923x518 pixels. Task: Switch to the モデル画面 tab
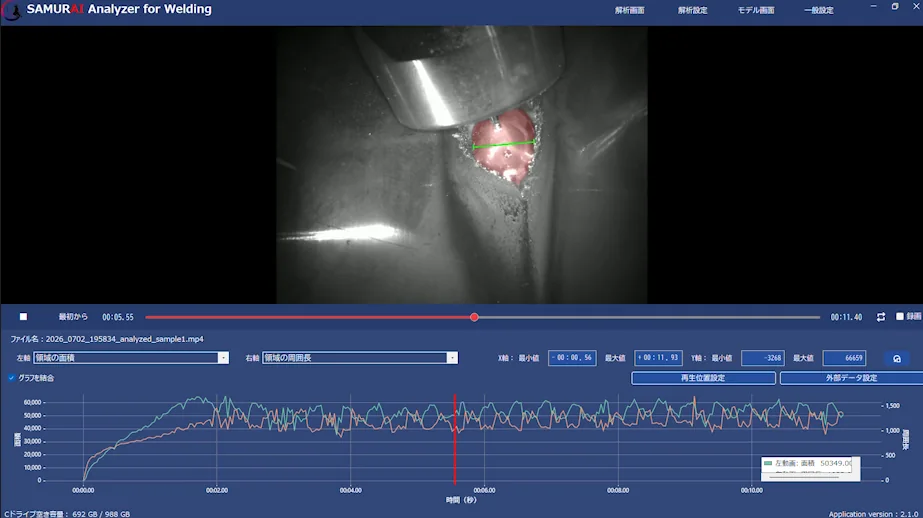click(x=756, y=10)
